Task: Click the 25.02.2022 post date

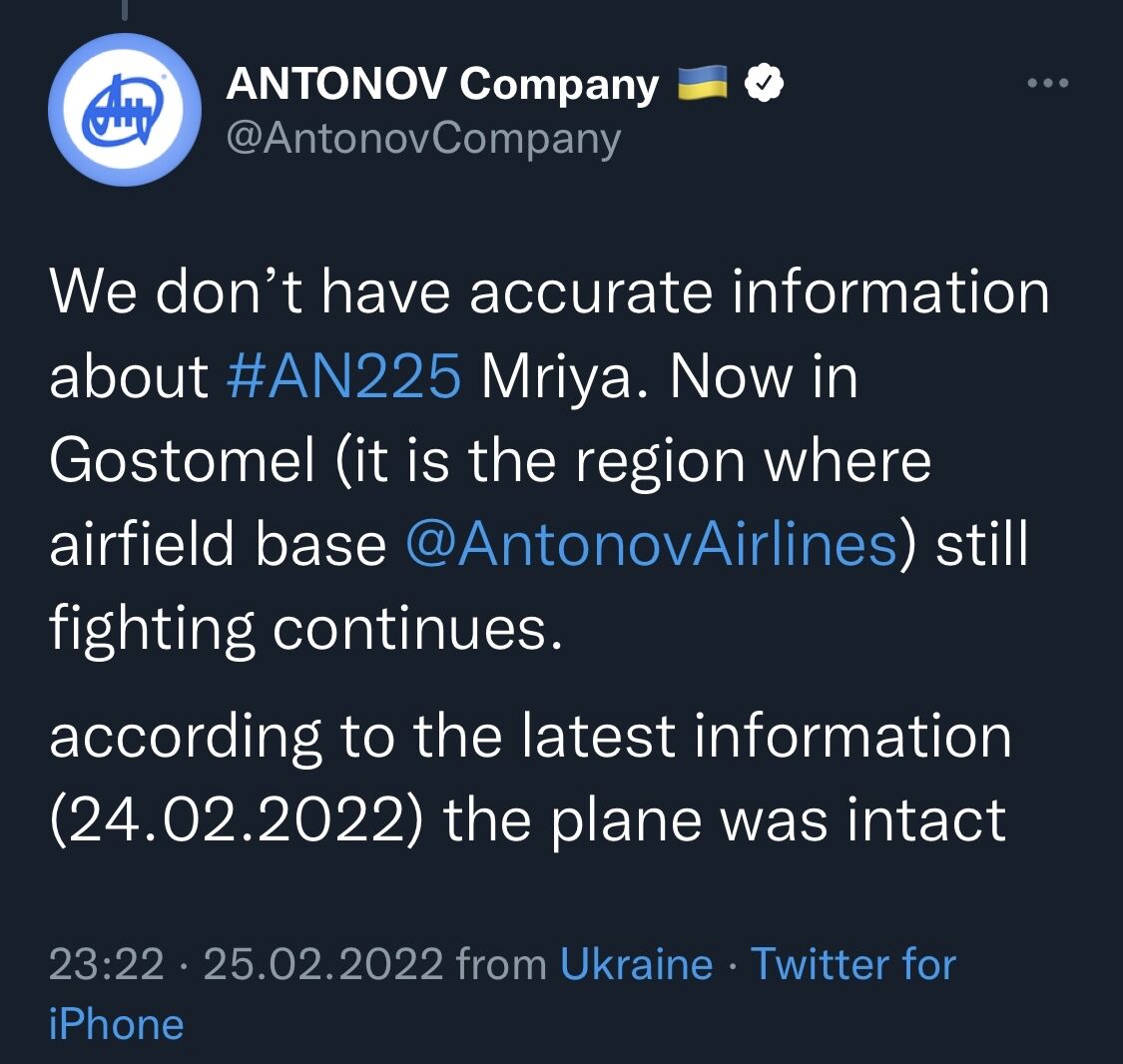Action: click(322, 964)
